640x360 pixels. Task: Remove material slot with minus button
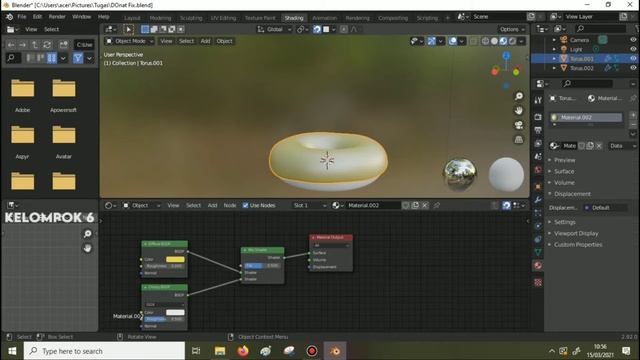point(633,124)
